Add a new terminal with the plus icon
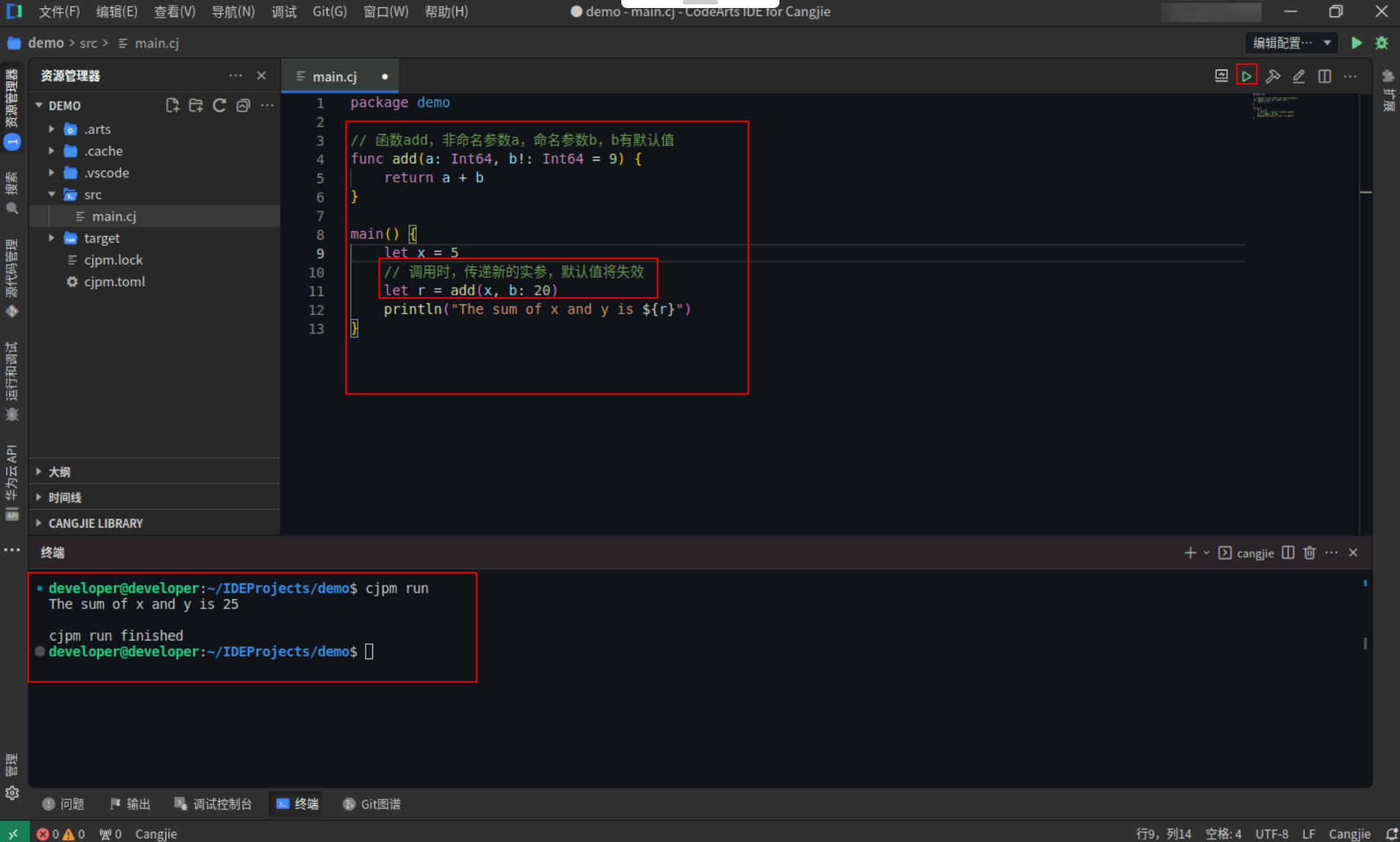The height and width of the screenshot is (842, 1400). click(x=1190, y=553)
